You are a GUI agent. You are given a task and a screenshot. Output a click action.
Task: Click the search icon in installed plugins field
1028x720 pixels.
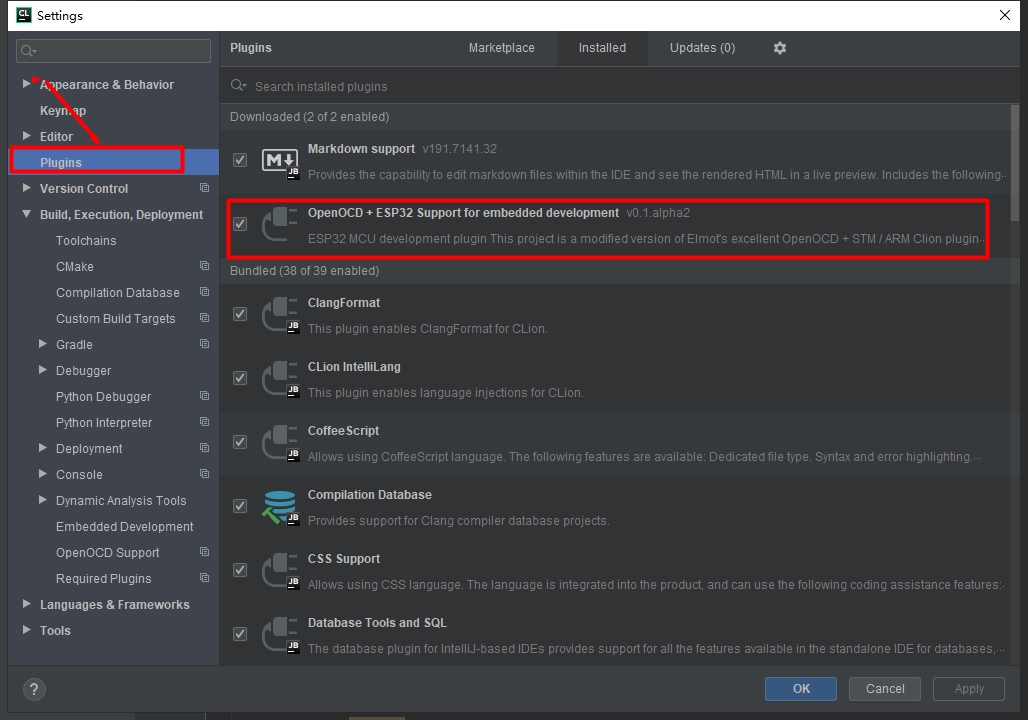click(x=239, y=86)
